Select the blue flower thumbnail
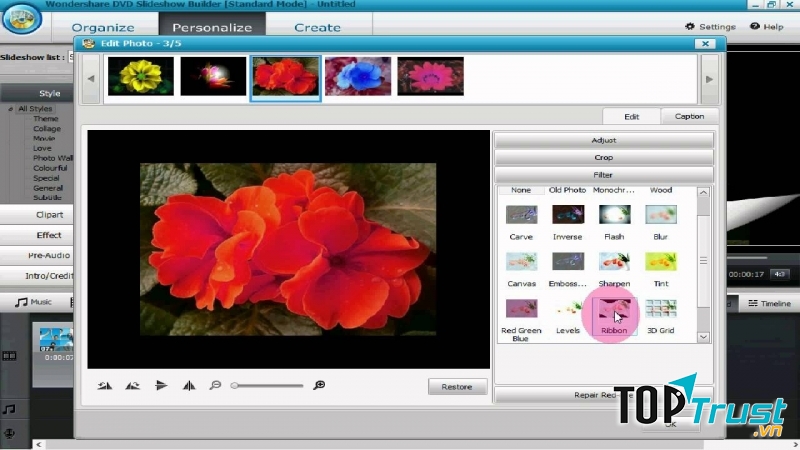The image size is (800, 450). (x=358, y=77)
